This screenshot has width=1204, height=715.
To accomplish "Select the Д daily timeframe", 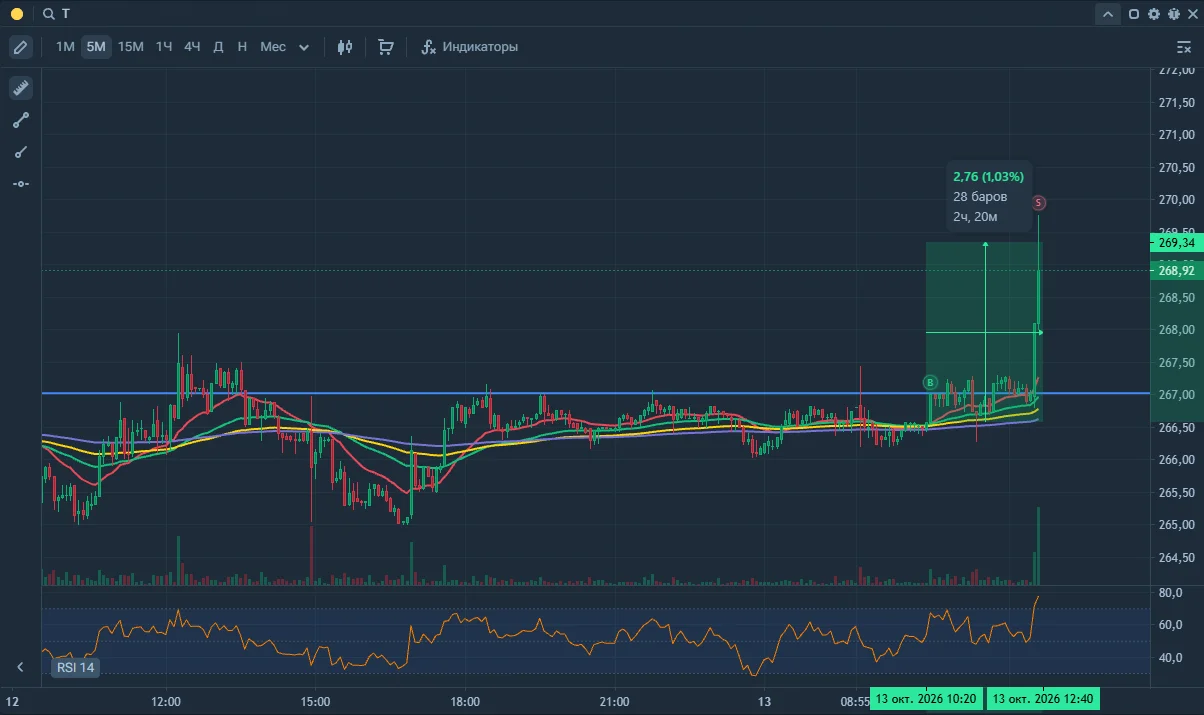I will coord(218,47).
